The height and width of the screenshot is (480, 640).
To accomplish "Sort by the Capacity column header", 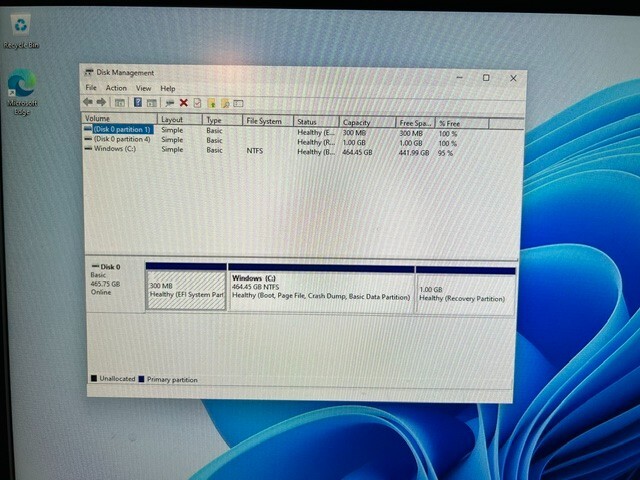I will point(367,122).
